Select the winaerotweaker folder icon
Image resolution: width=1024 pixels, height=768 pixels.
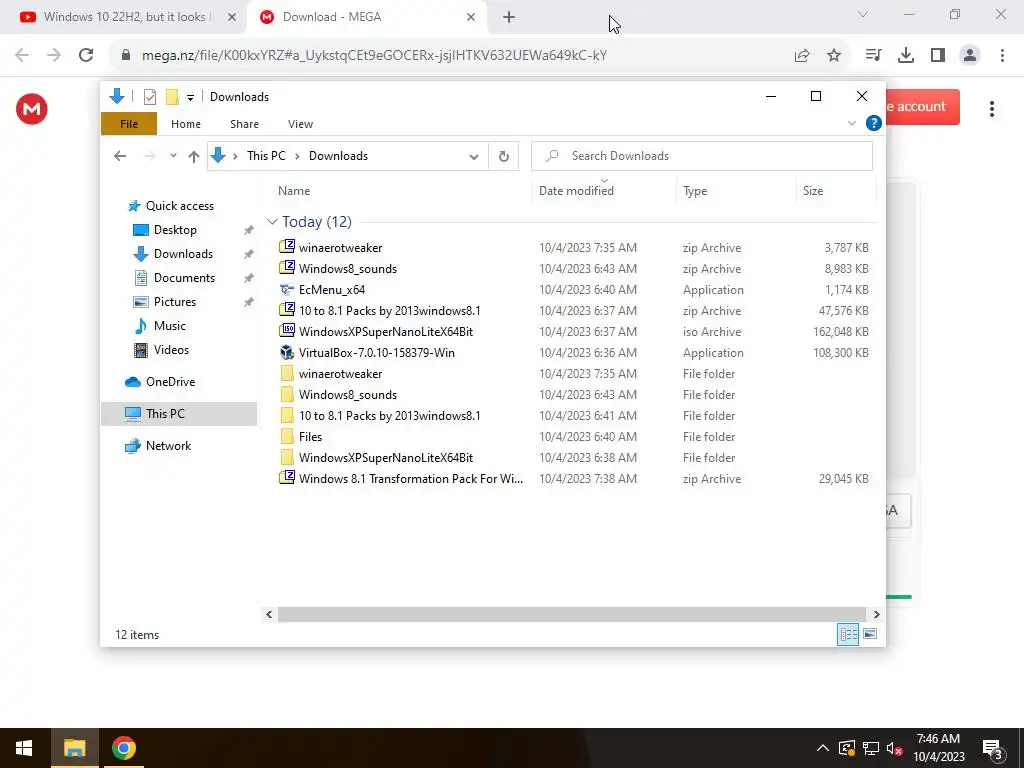(x=287, y=374)
